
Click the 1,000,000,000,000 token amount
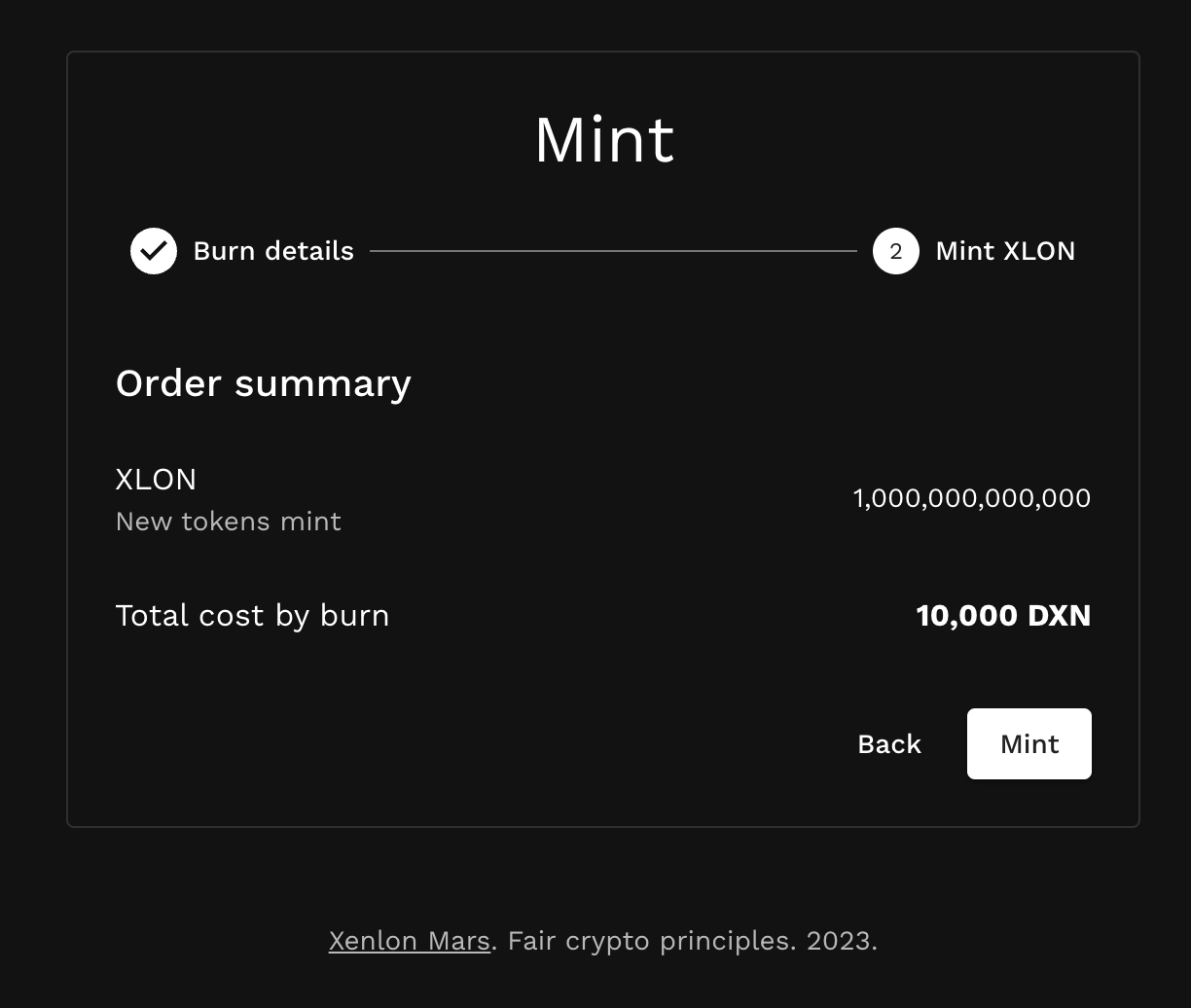click(971, 498)
